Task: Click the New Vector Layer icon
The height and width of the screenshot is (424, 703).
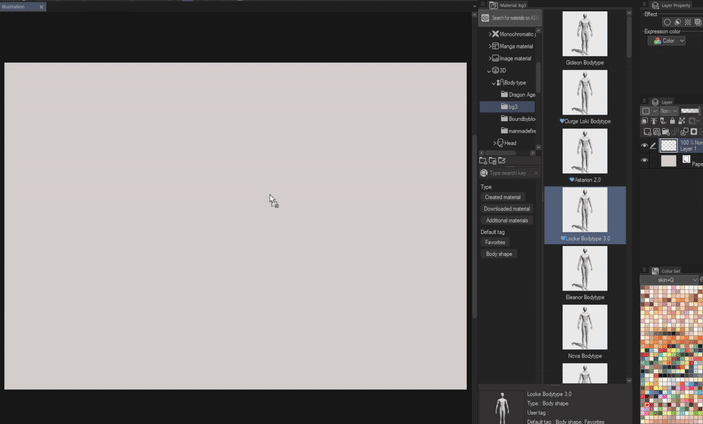Action: pyautogui.click(x=656, y=132)
